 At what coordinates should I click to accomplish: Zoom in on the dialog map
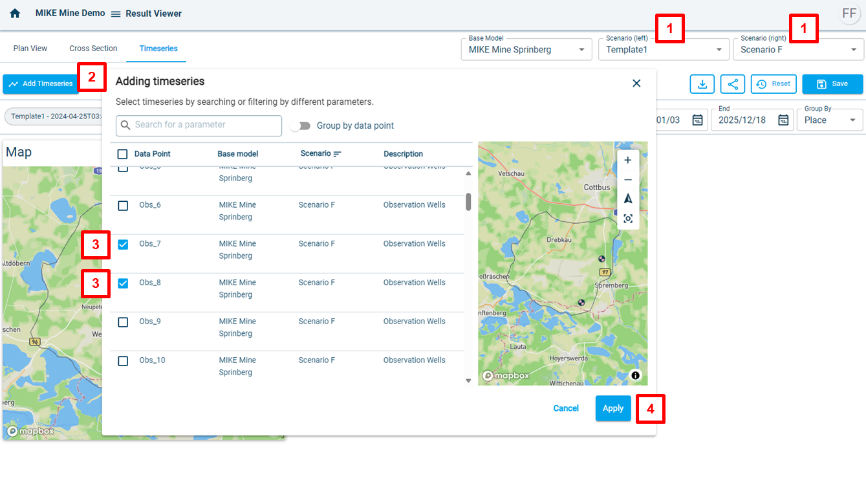[627, 160]
